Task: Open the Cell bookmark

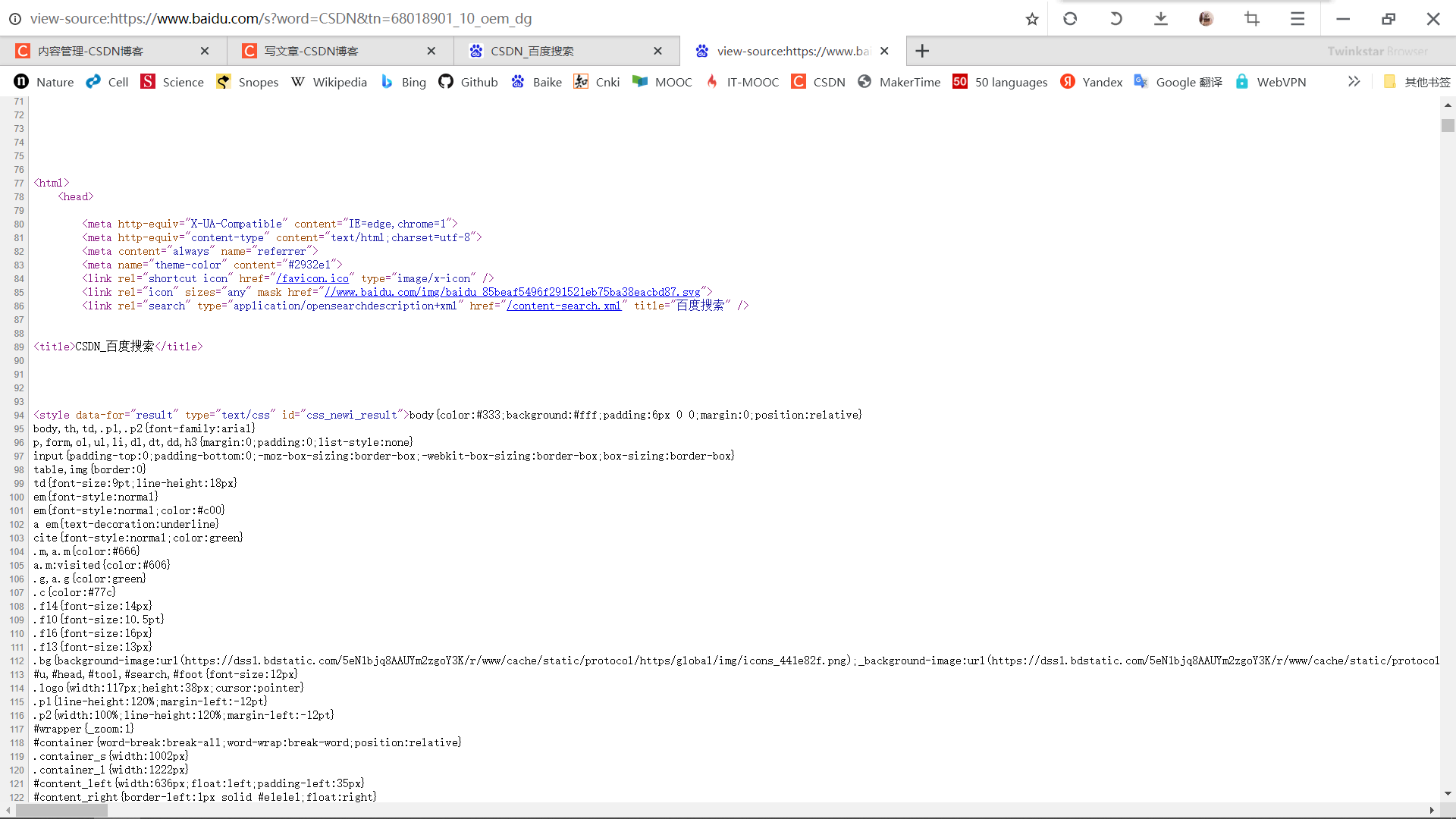Action: [107, 82]
